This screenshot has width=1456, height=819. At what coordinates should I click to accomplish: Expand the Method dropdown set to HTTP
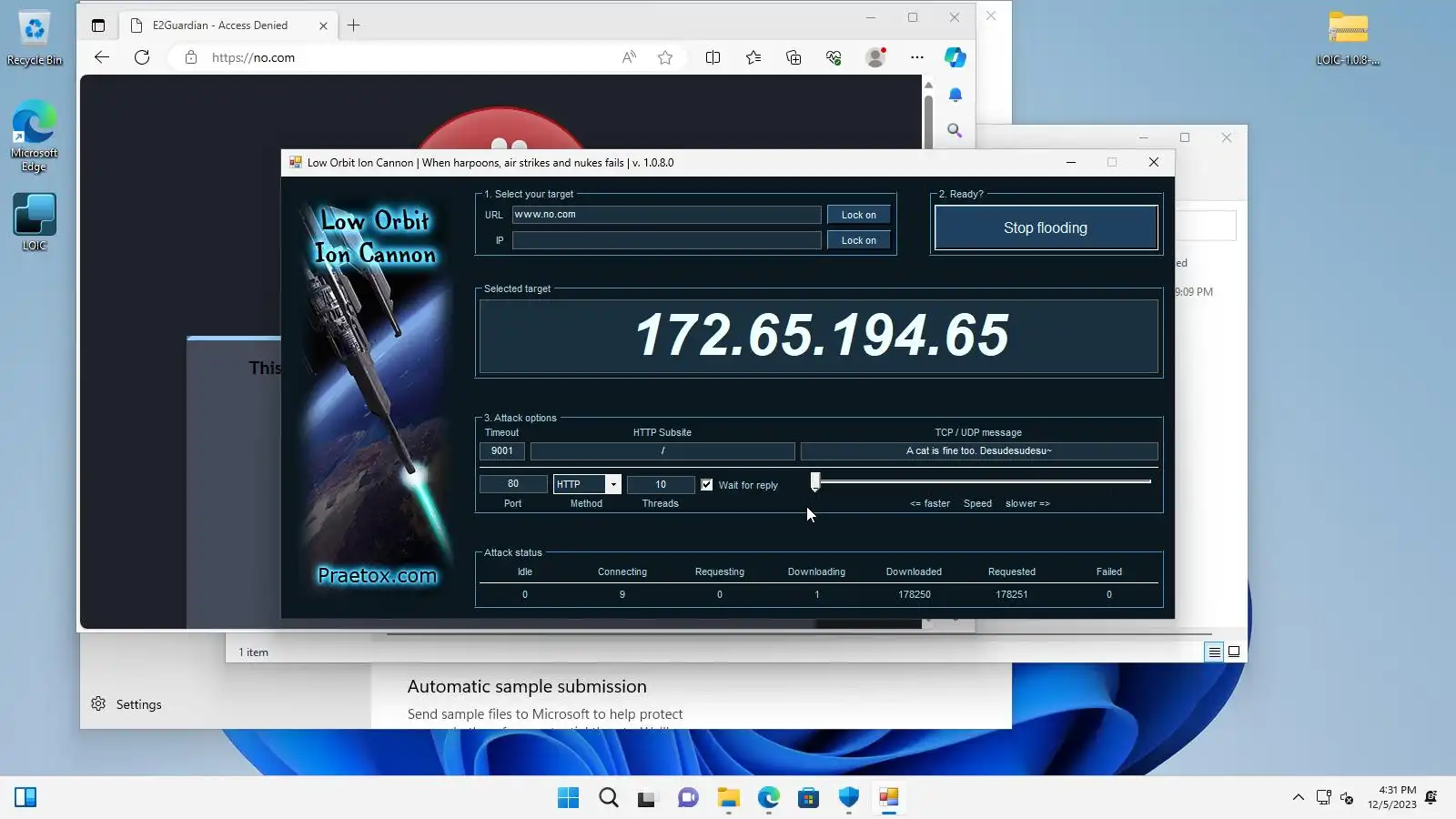pos(613,484)
